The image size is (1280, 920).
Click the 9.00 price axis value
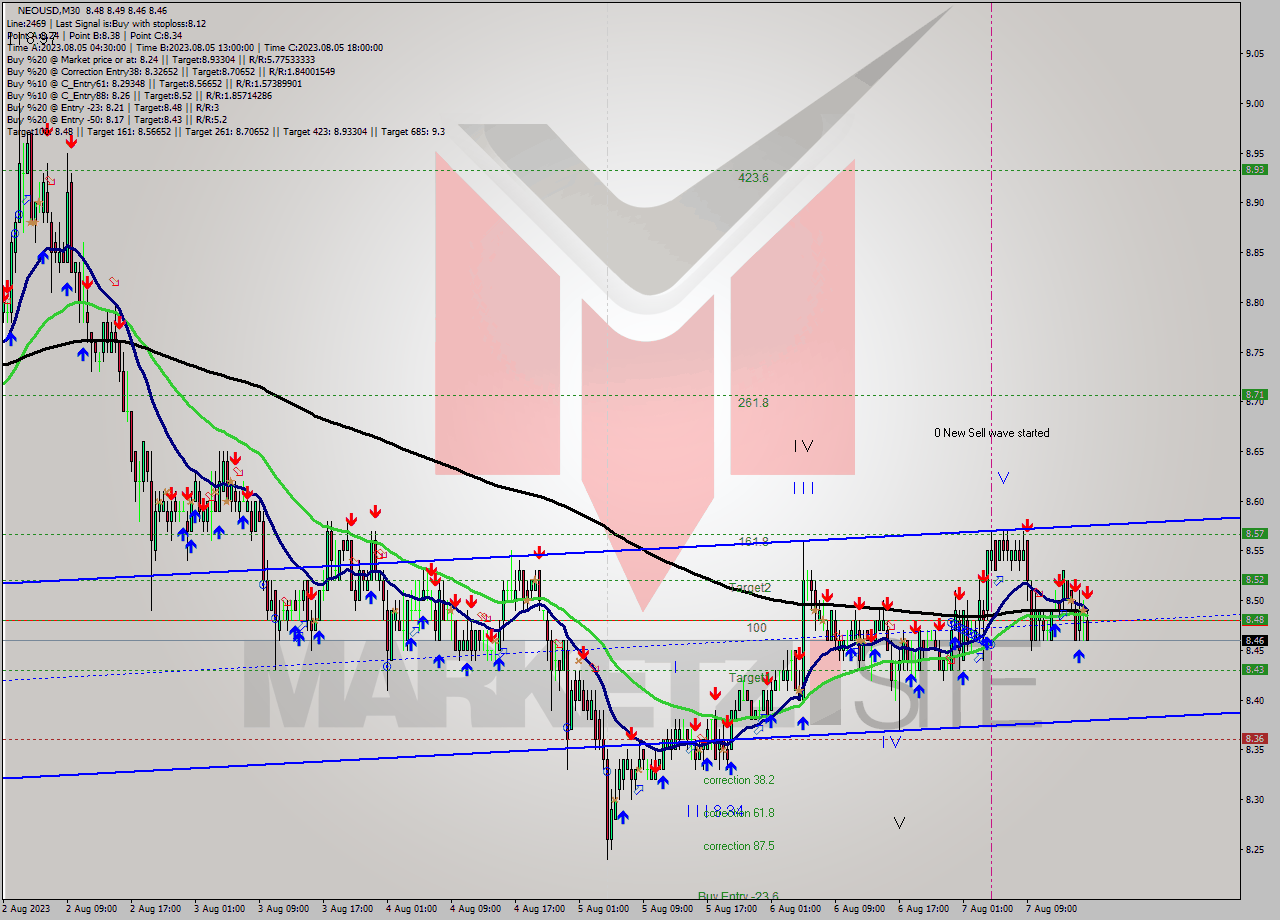point(1255,103)
